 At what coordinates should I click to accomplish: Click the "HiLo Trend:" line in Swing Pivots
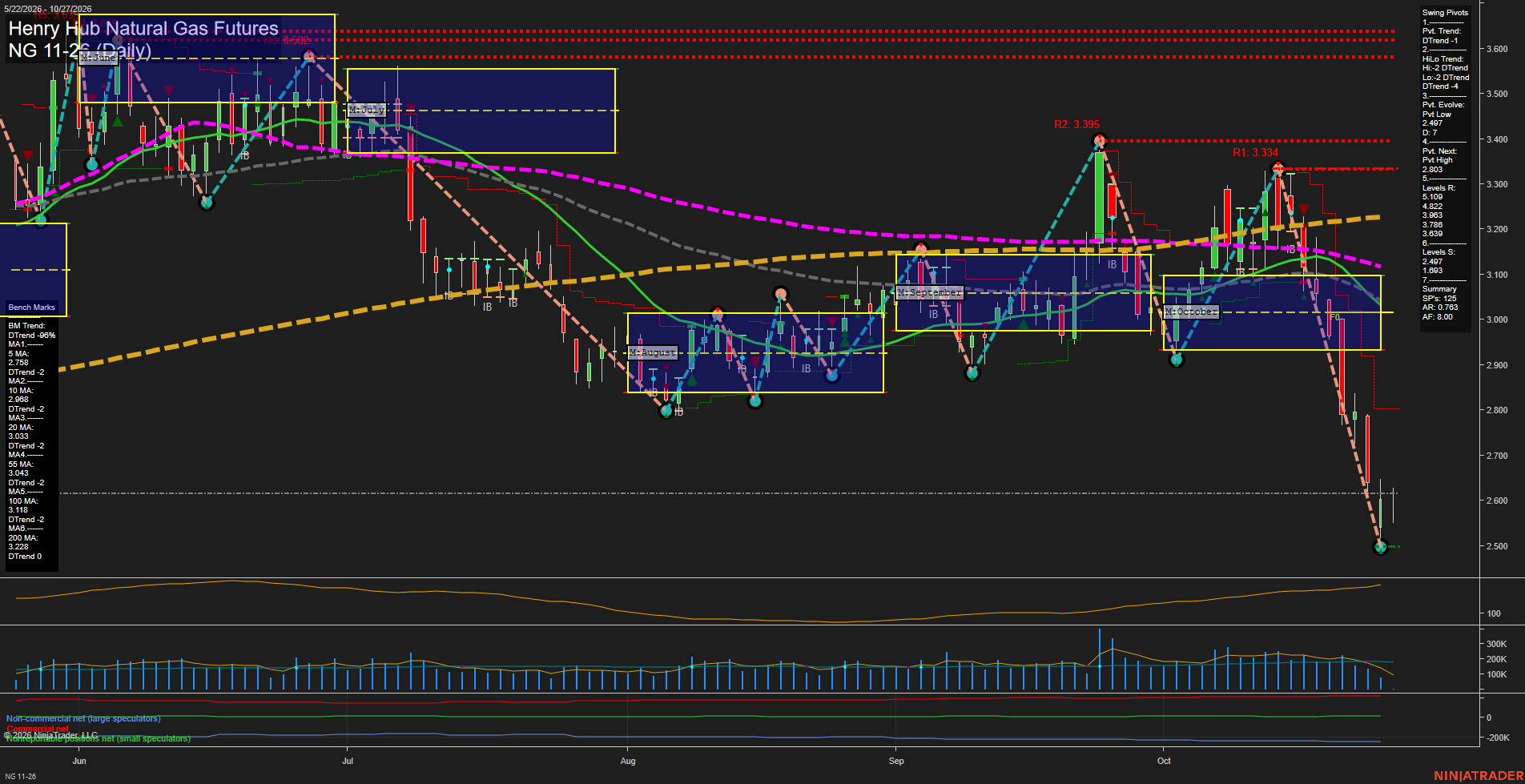[x=1443, y=59]
